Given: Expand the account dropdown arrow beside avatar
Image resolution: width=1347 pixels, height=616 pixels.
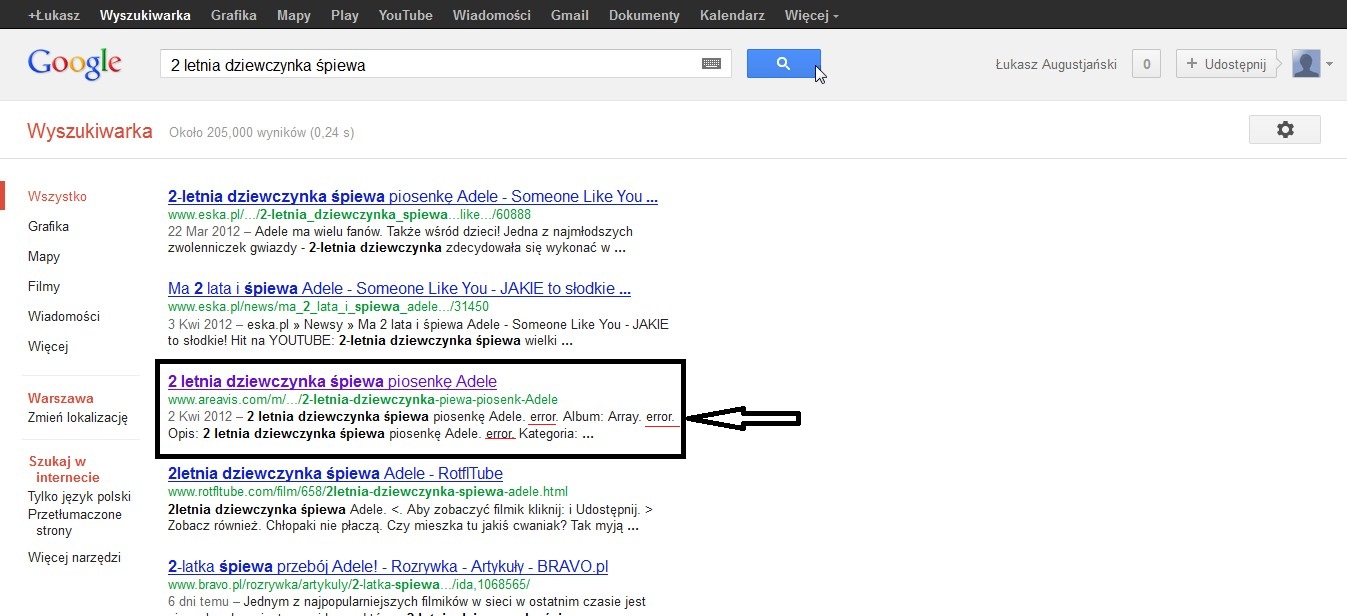Looking at the screenshot, I should (x=1330, y=64).
